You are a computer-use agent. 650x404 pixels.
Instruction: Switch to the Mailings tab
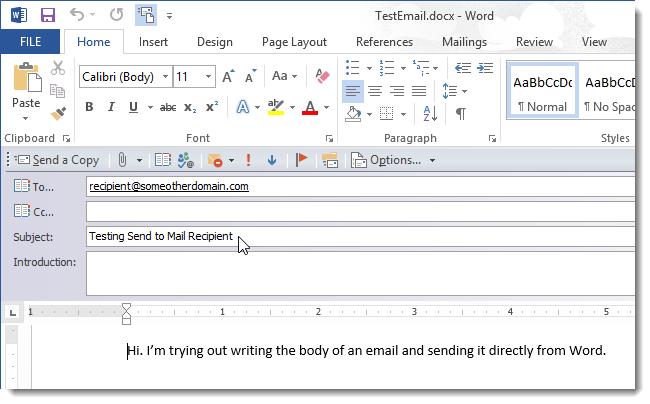464,42
